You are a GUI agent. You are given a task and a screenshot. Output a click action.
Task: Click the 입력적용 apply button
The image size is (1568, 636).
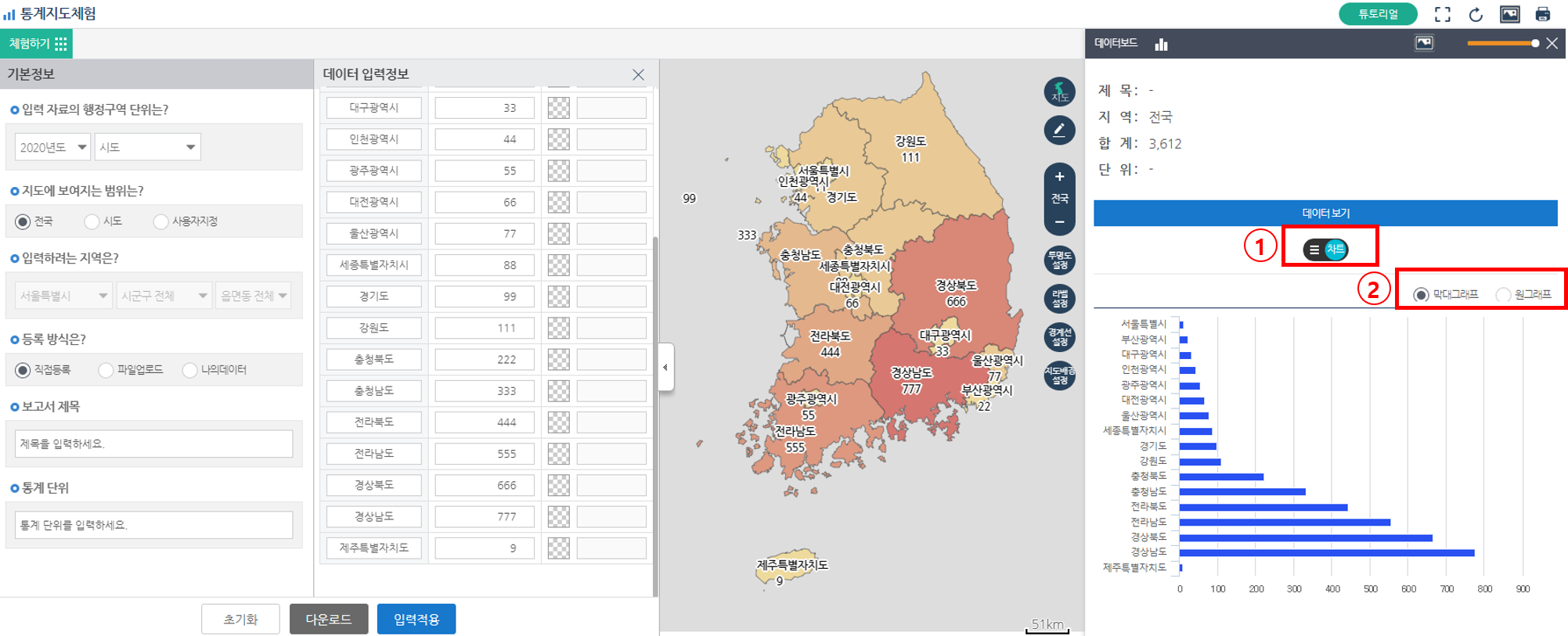[x=416, y=619]
